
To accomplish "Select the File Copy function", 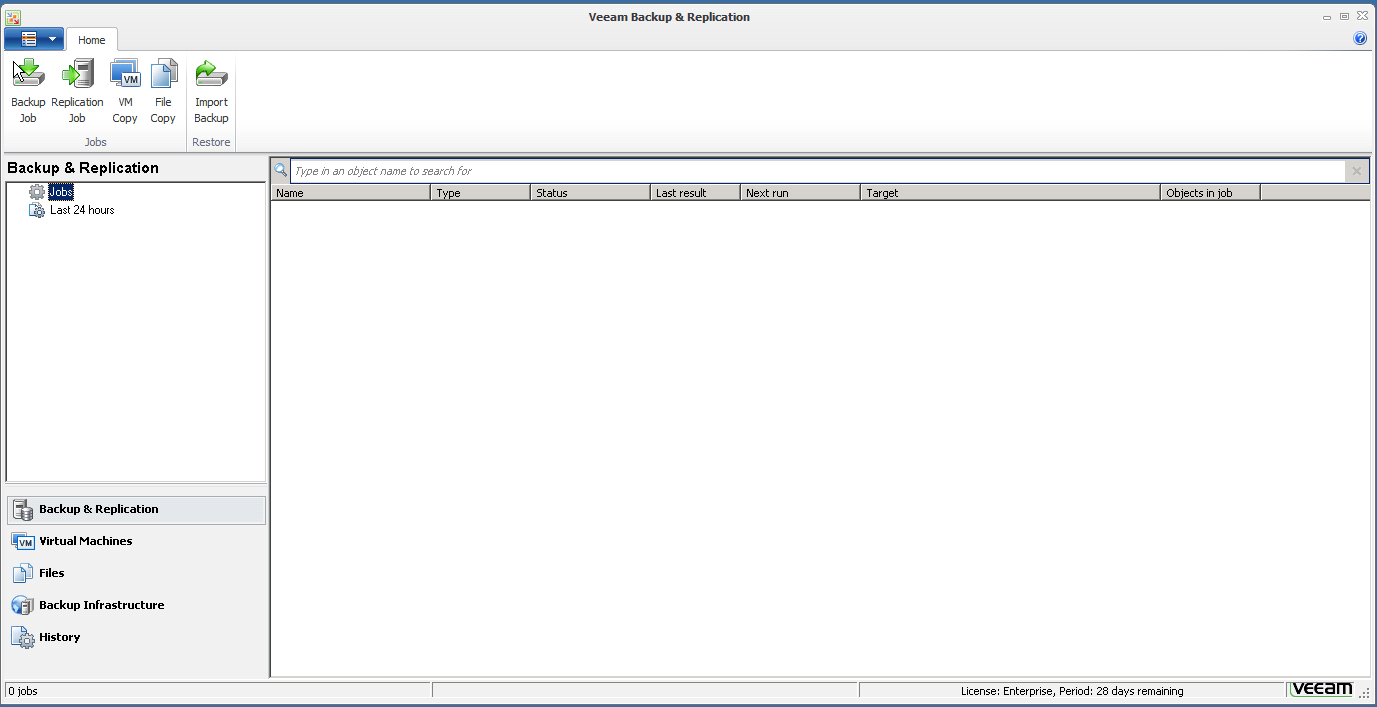I will click(162, 88).
